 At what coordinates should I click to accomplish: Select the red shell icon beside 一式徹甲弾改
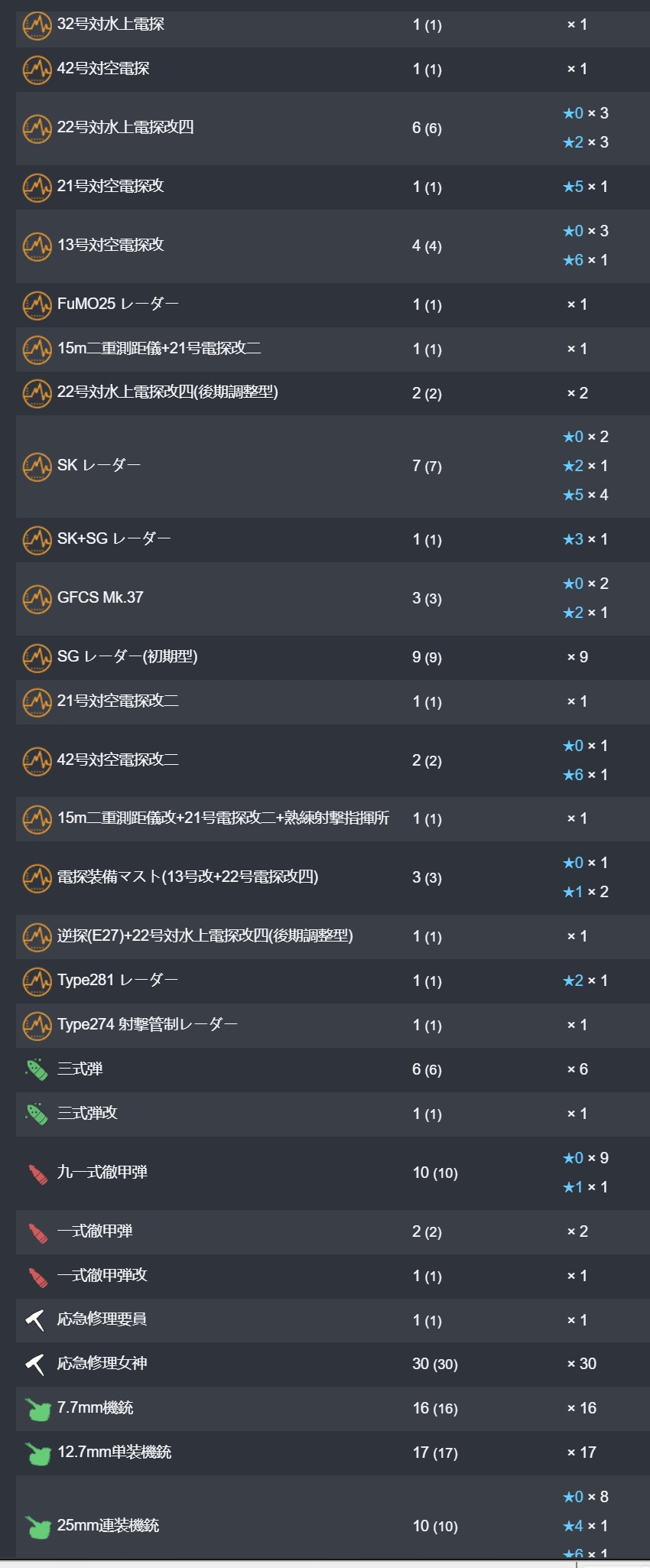(37, 1276)
